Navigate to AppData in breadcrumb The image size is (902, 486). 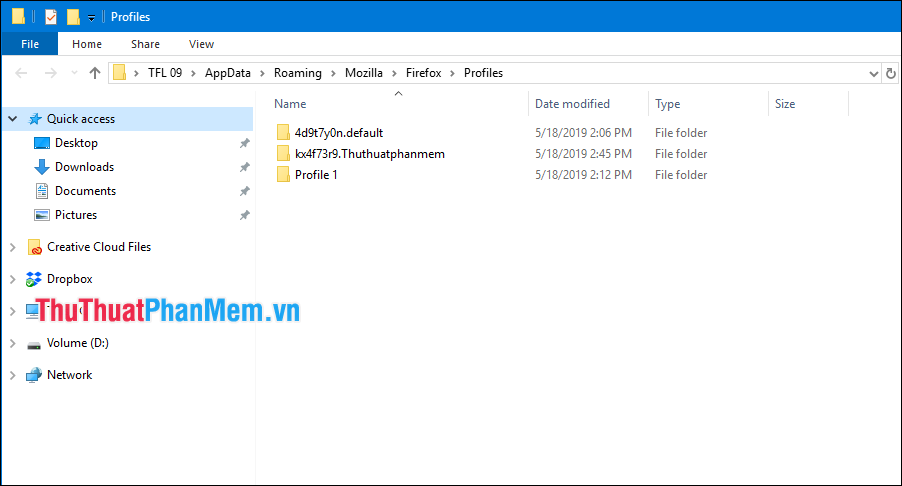tap(228, 73)
